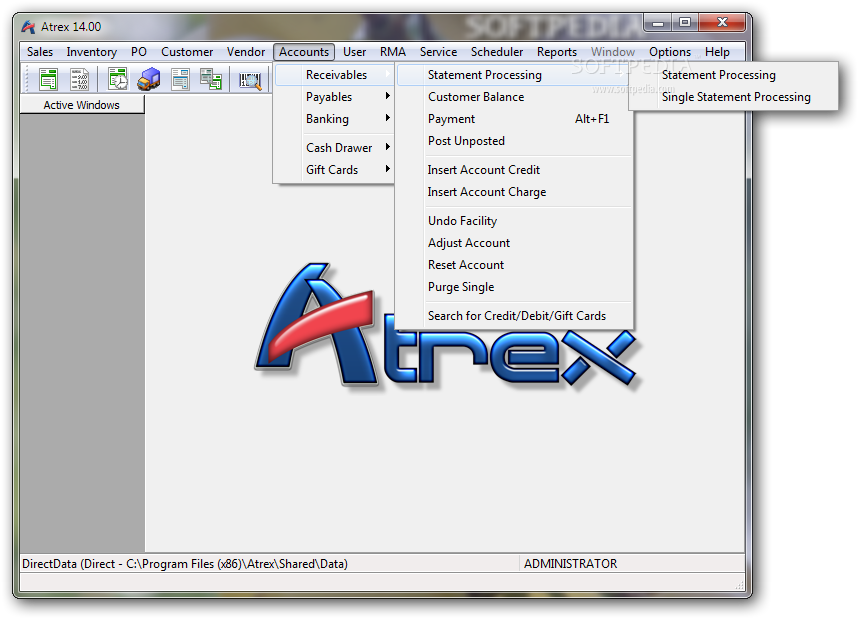Screen dimensions: 859x619
Task: Open the User menu
Action: click(x=354, y=52)
